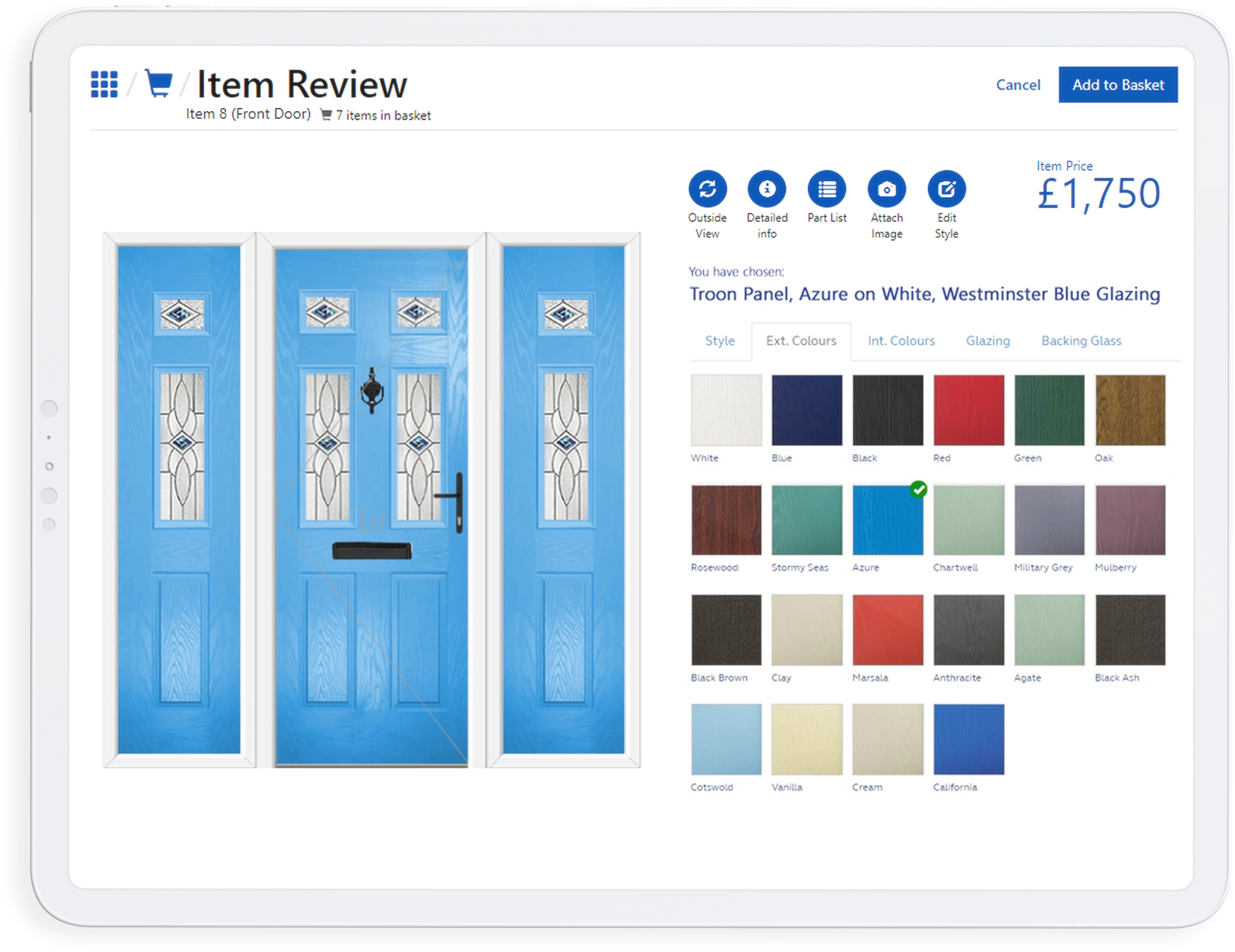This screenshot has width=1235, height=952.
Task: Choose the Anthracite colour swatch
Action: [x=969, y=630]
